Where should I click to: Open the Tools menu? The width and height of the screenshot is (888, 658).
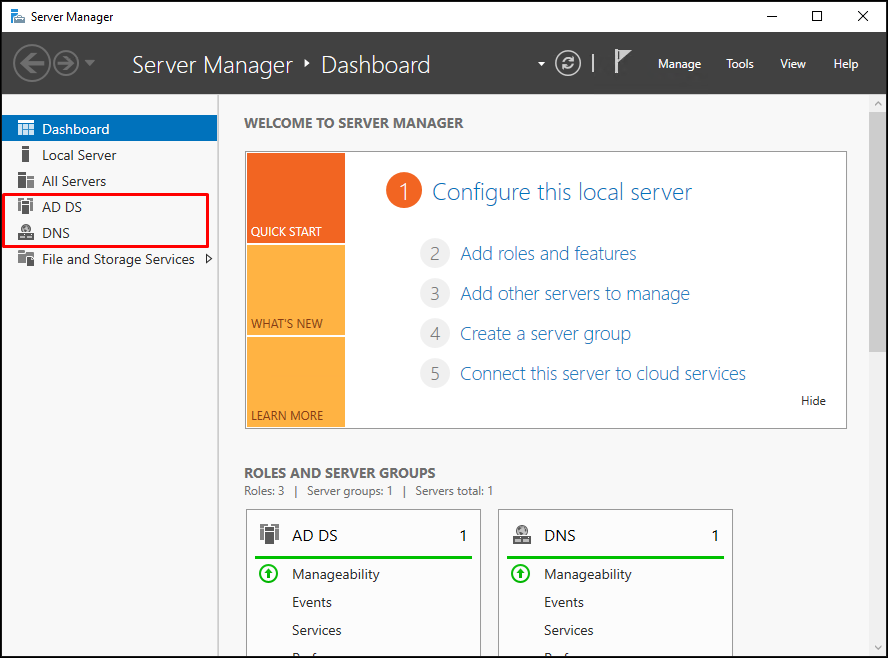(x=740, y=64)
